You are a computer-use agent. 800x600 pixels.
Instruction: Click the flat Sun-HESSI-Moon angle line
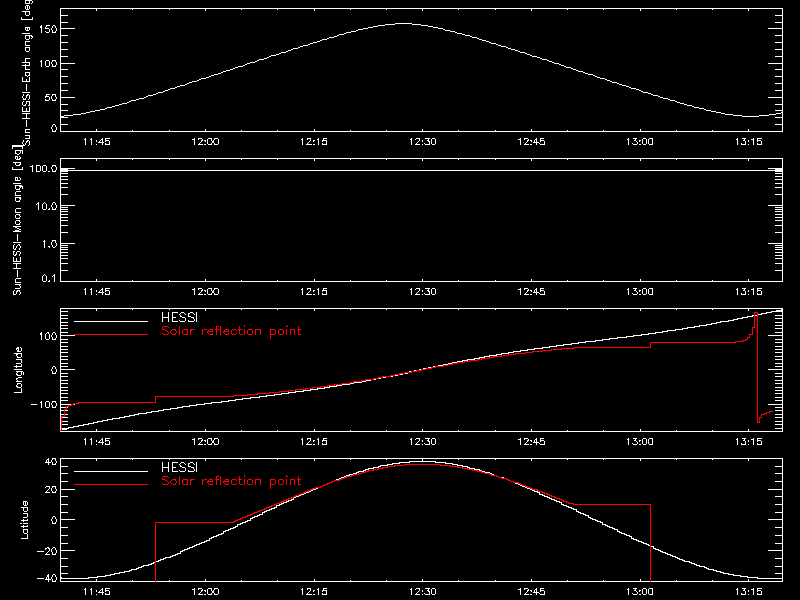click(x=421, y=170)
